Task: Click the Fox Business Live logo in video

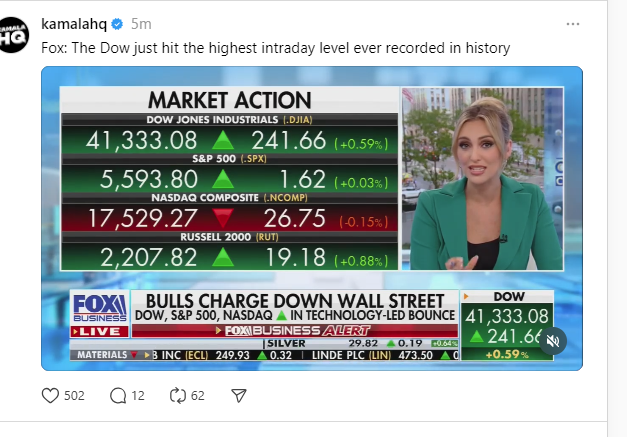Action: (99, 314)
